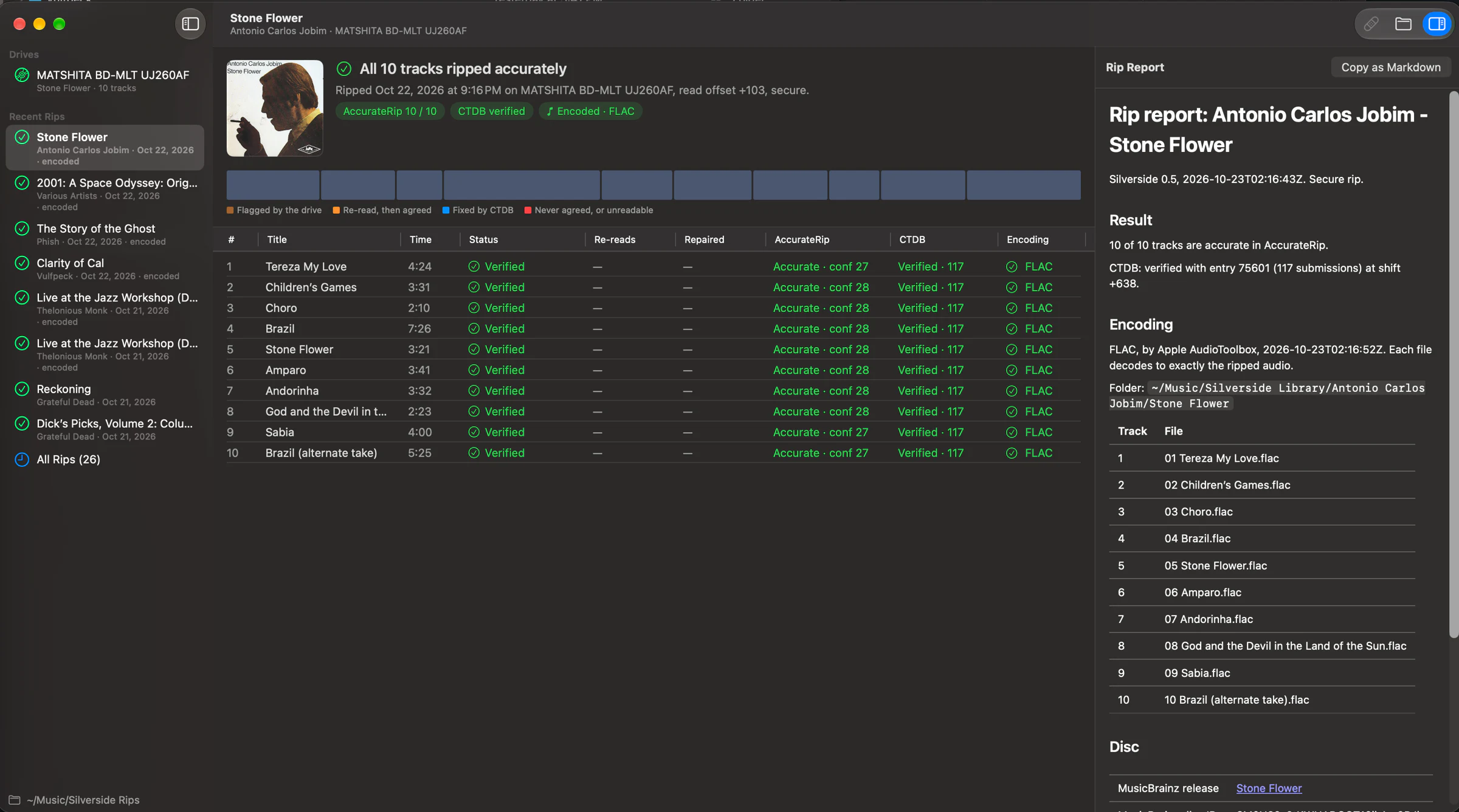Viewport: 1459px width, 812px height.
Task: Click the AccurateRip 10 / 10 badge
Action: click(390, 111)
